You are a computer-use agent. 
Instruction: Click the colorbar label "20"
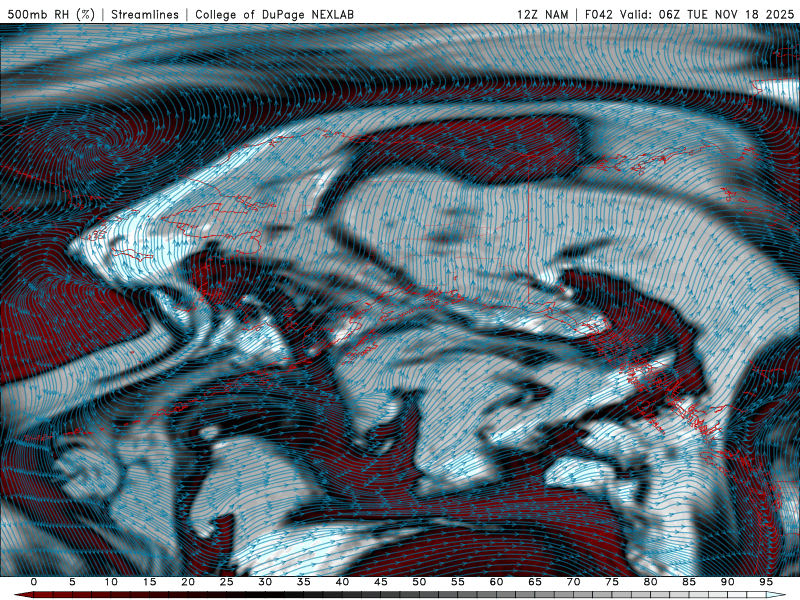coord(188,582)
